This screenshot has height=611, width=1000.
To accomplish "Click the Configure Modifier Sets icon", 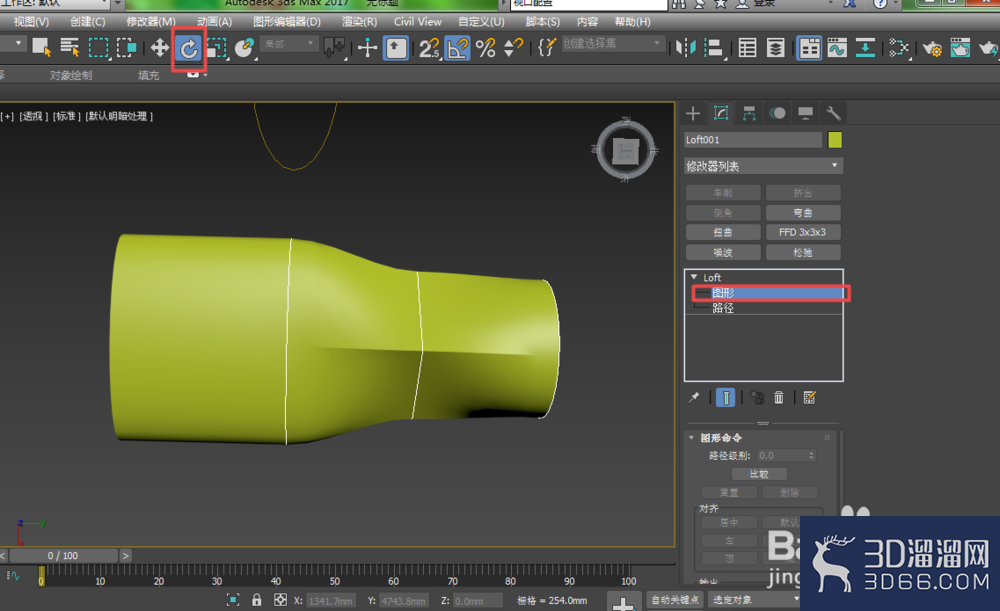I will click(809, 397).
